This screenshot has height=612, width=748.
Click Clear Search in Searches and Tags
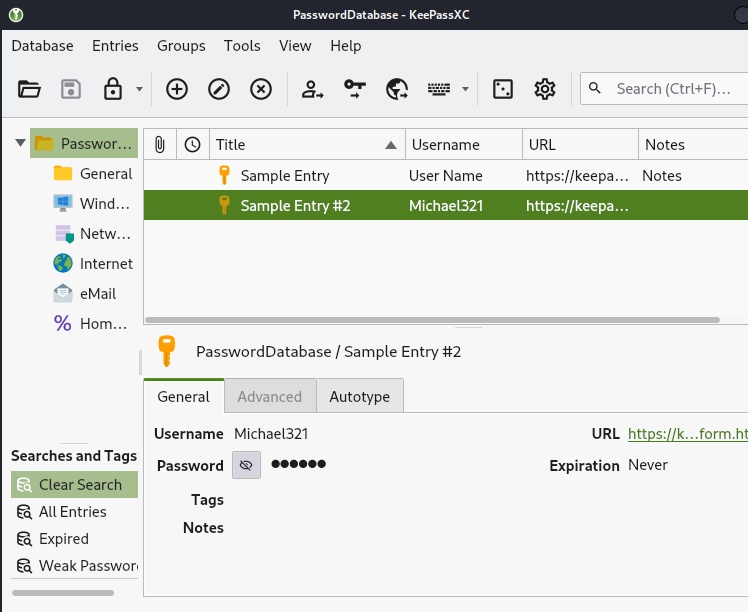[x=74, y=485]
